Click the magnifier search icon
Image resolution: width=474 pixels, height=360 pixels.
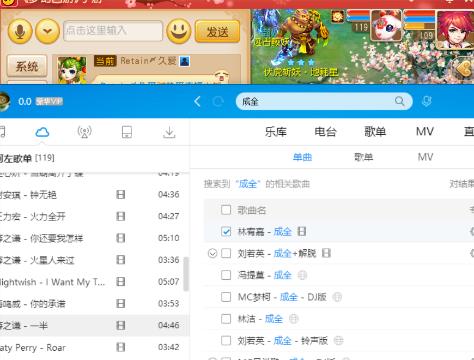click(399, 101)
